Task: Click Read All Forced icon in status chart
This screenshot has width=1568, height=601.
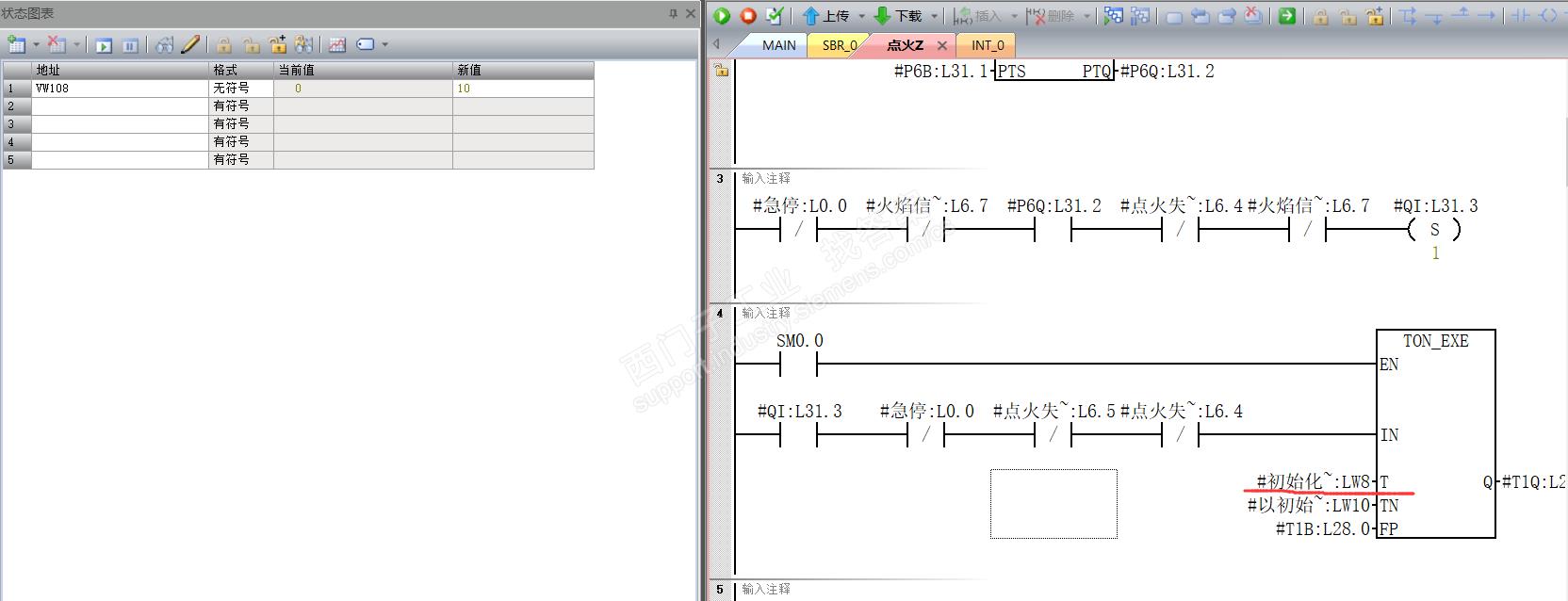Action: [303, 44]
